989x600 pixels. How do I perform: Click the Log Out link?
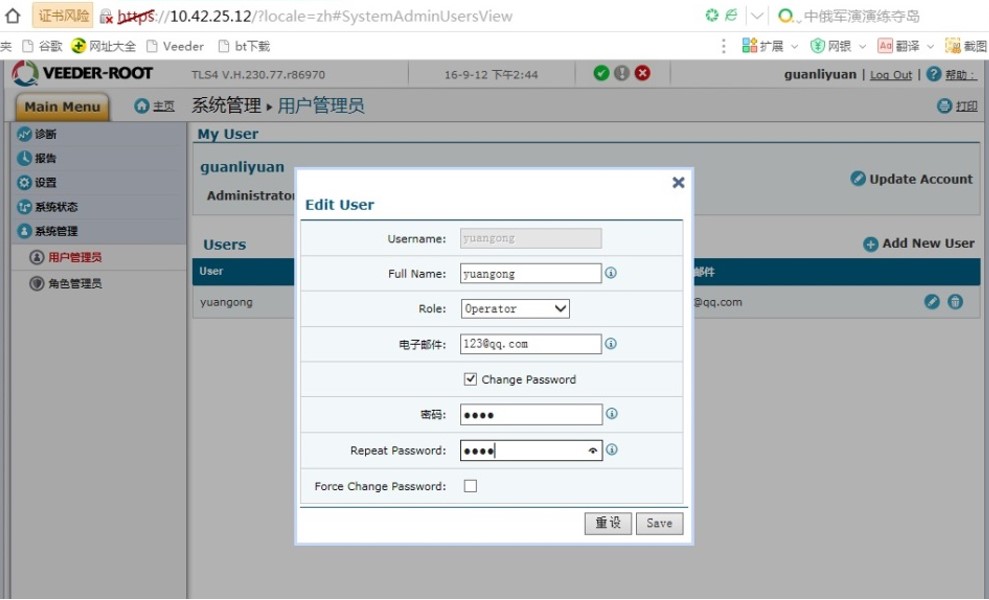tap(891, 75)
